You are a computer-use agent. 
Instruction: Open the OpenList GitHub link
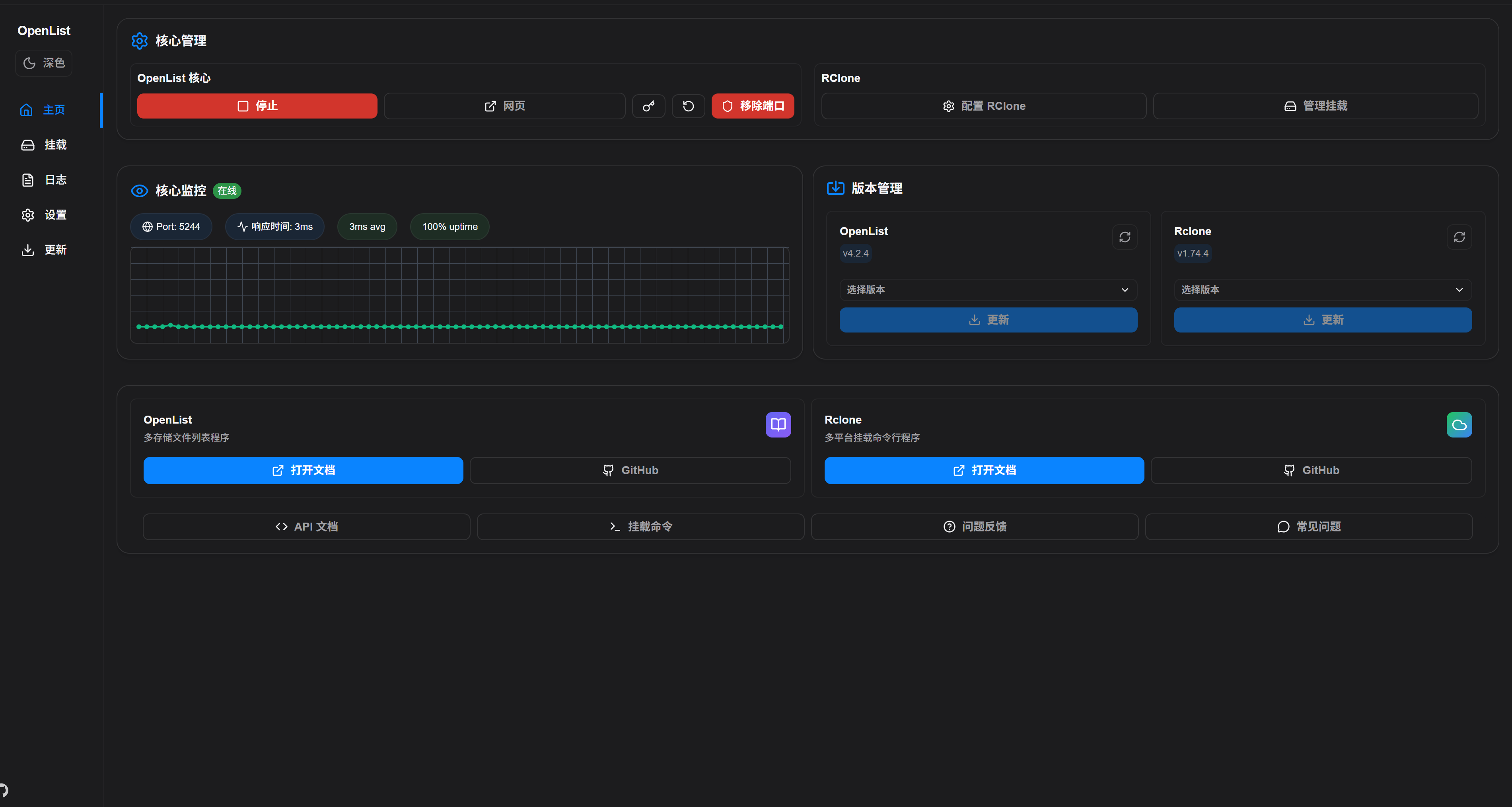(x=630, y=471)
